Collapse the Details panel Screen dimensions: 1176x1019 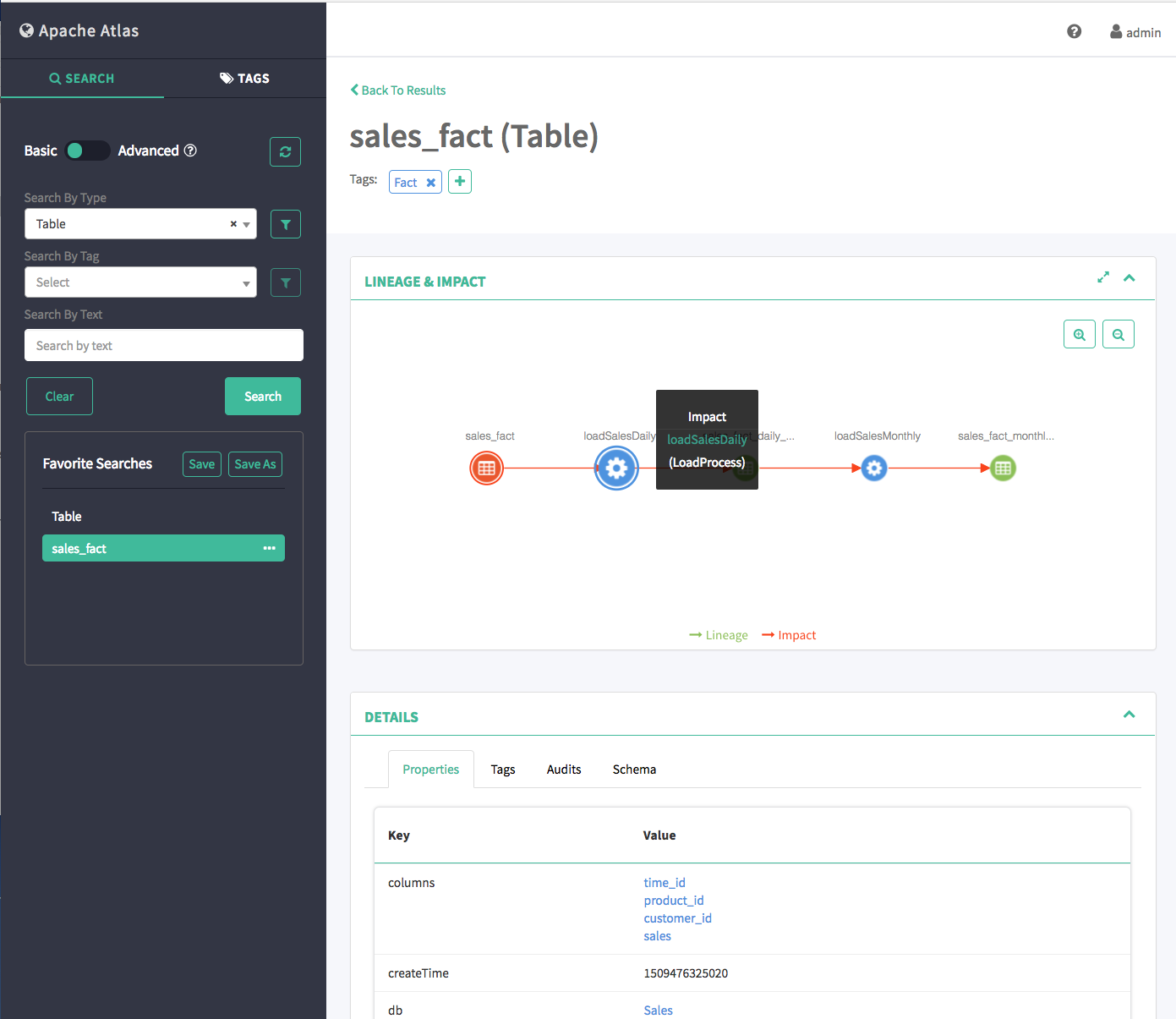coord(1129,715)
